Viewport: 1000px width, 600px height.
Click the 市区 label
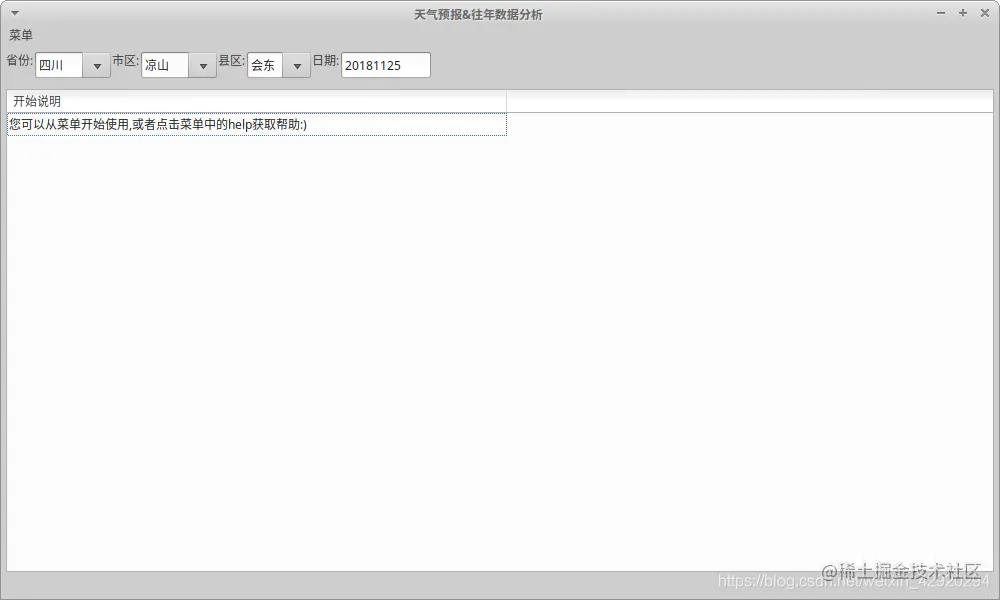point(125,59)
